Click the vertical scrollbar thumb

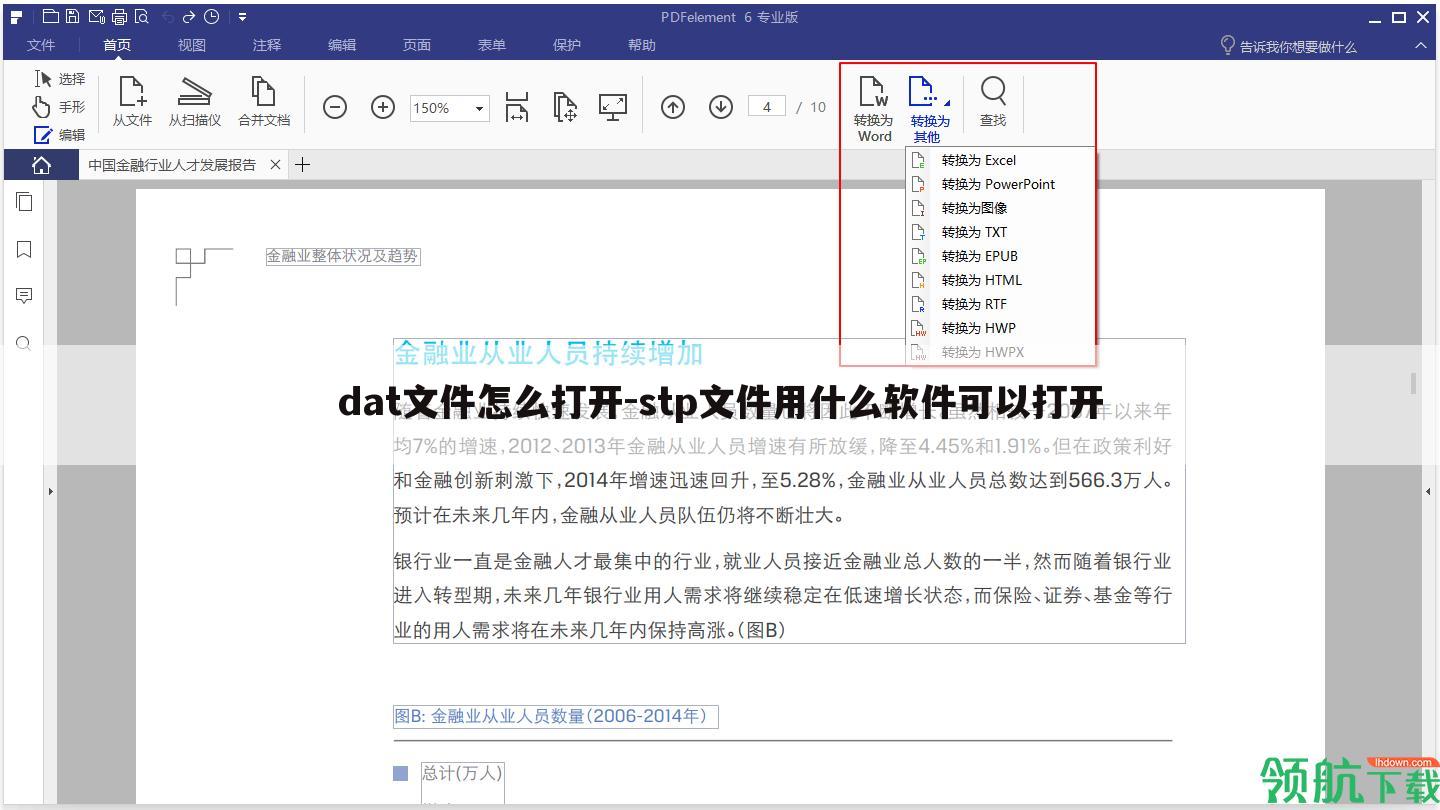(x=1413, y=383)
